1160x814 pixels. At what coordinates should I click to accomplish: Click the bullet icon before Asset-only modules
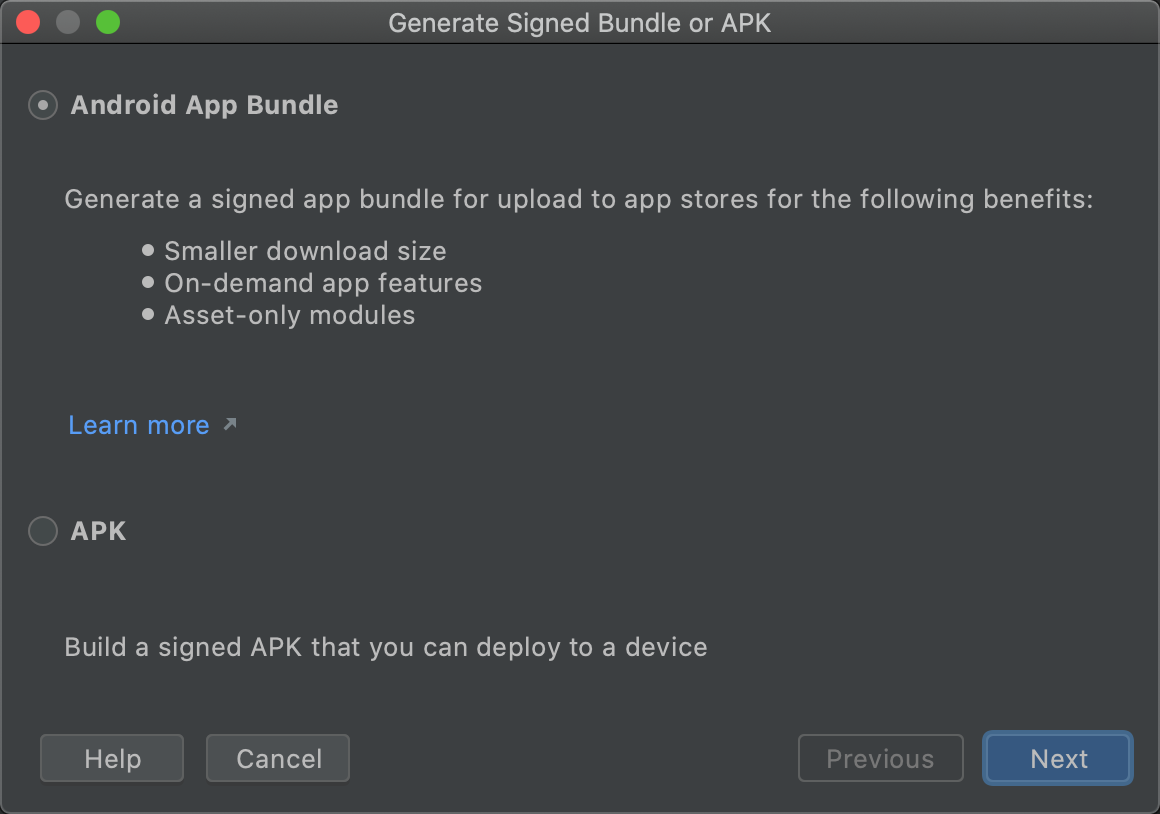[149, 314]
